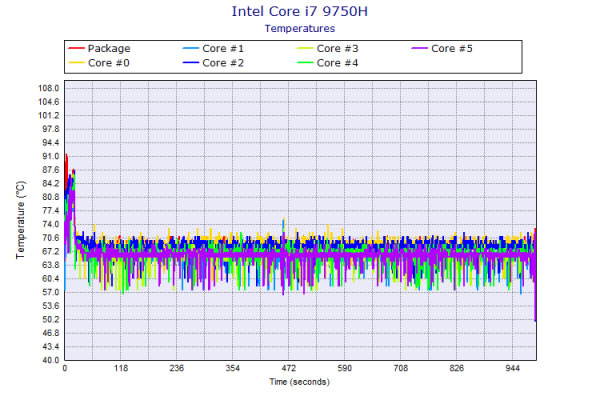The image size is (600, 400).
Task: Click the purple Core #5 line swatch
Action: point(419,48)
